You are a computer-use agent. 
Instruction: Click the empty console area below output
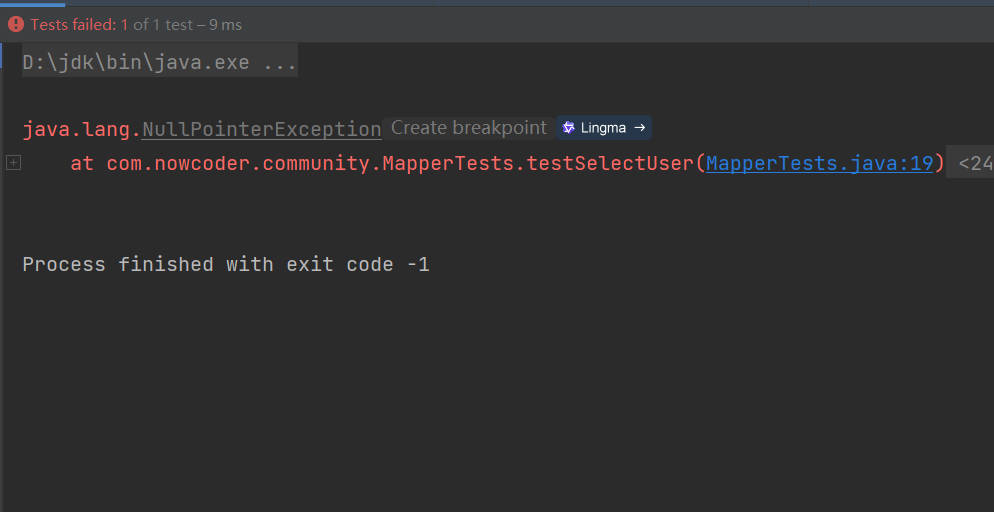point(497,393)
